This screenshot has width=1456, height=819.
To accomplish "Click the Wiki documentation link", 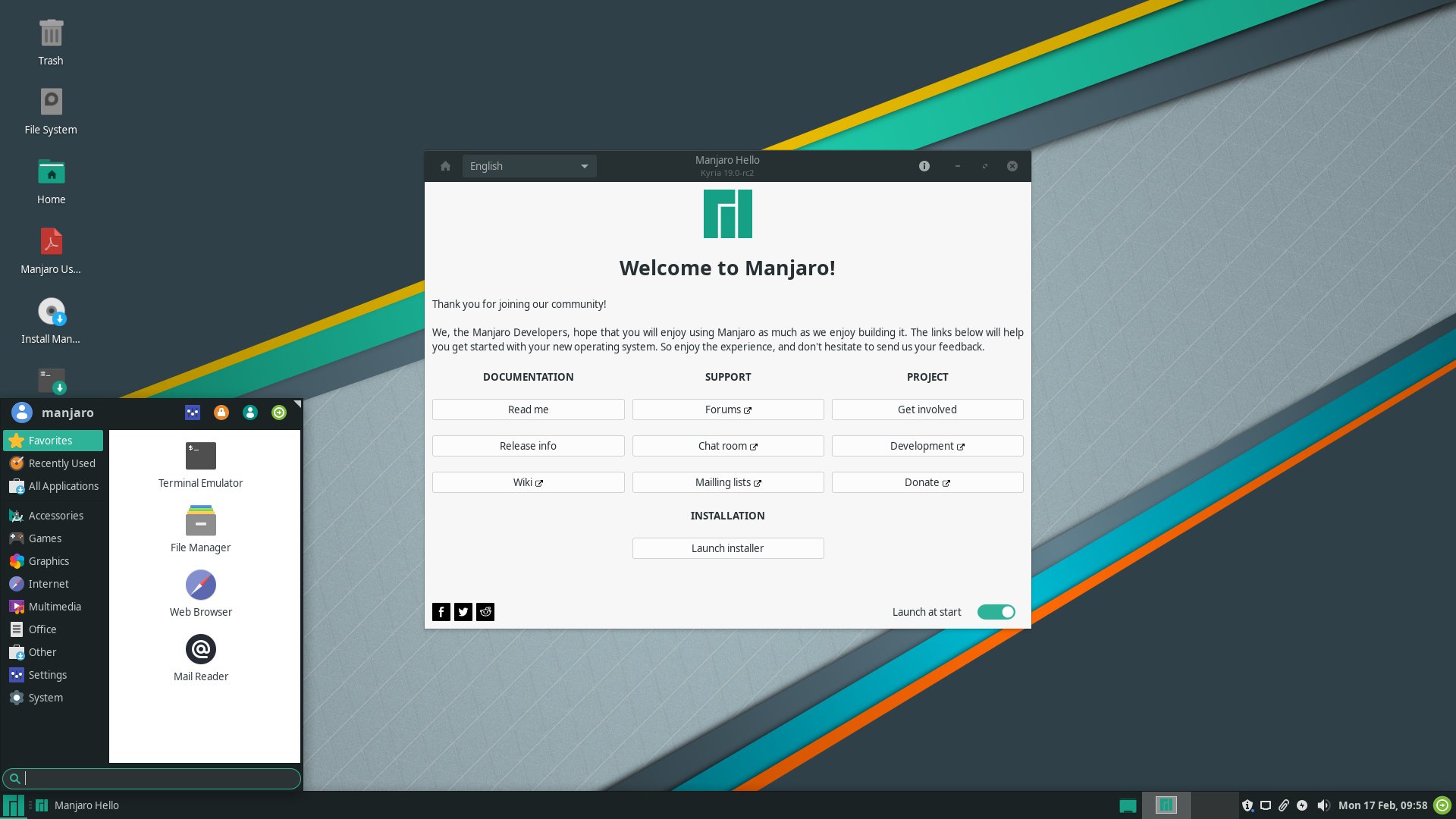I will 527,482.
